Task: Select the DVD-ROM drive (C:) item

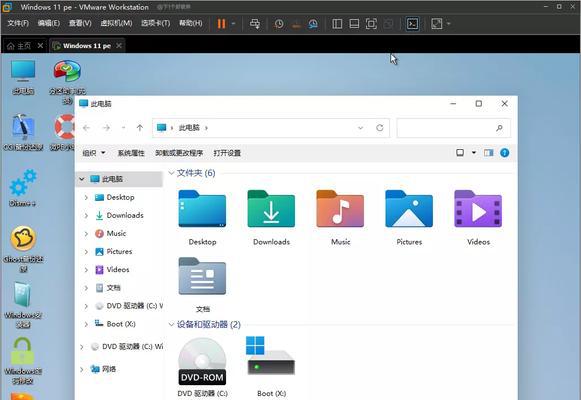Action: 202,367
